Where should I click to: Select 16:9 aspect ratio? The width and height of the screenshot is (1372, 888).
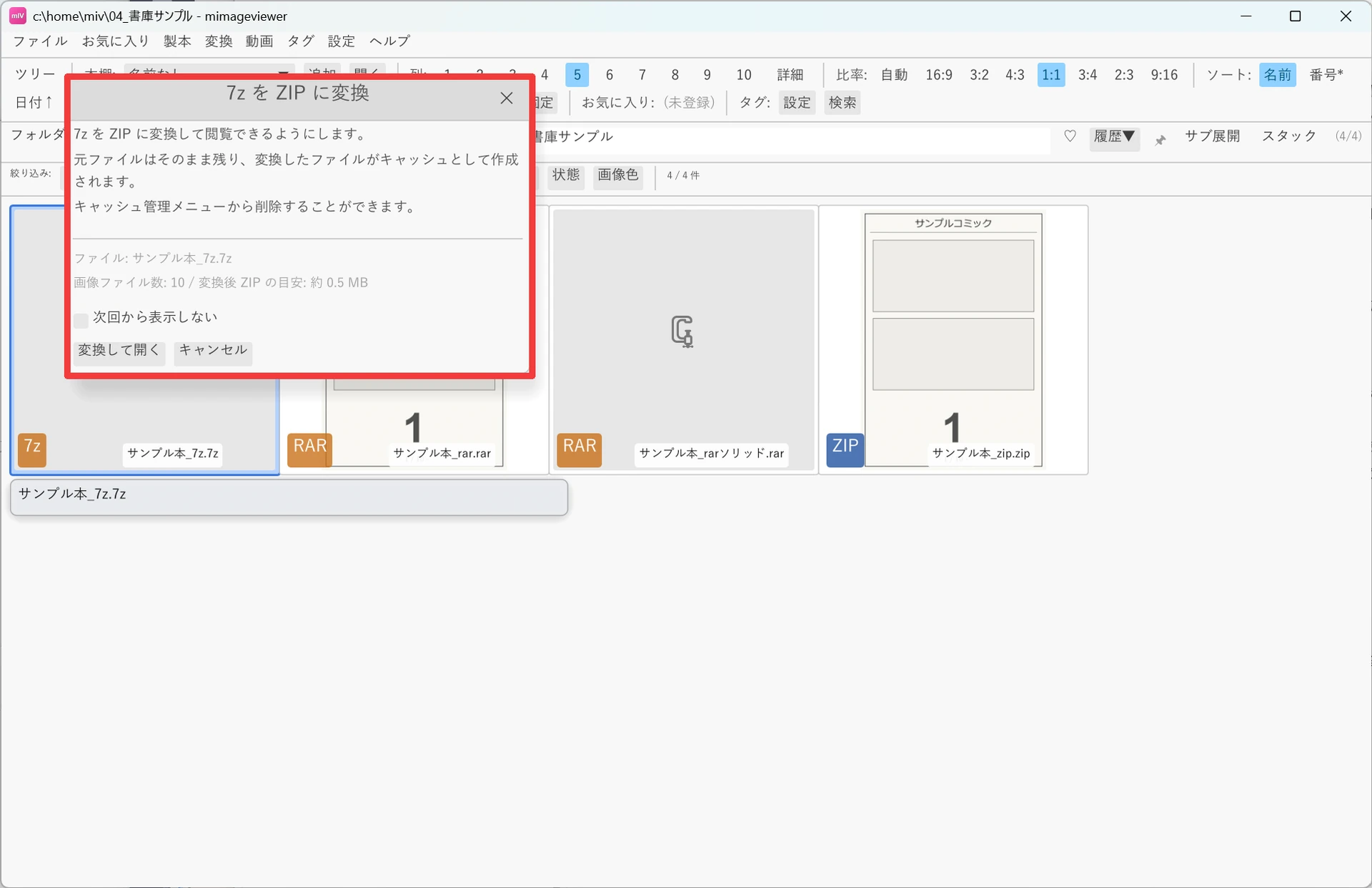coord(939,75)
